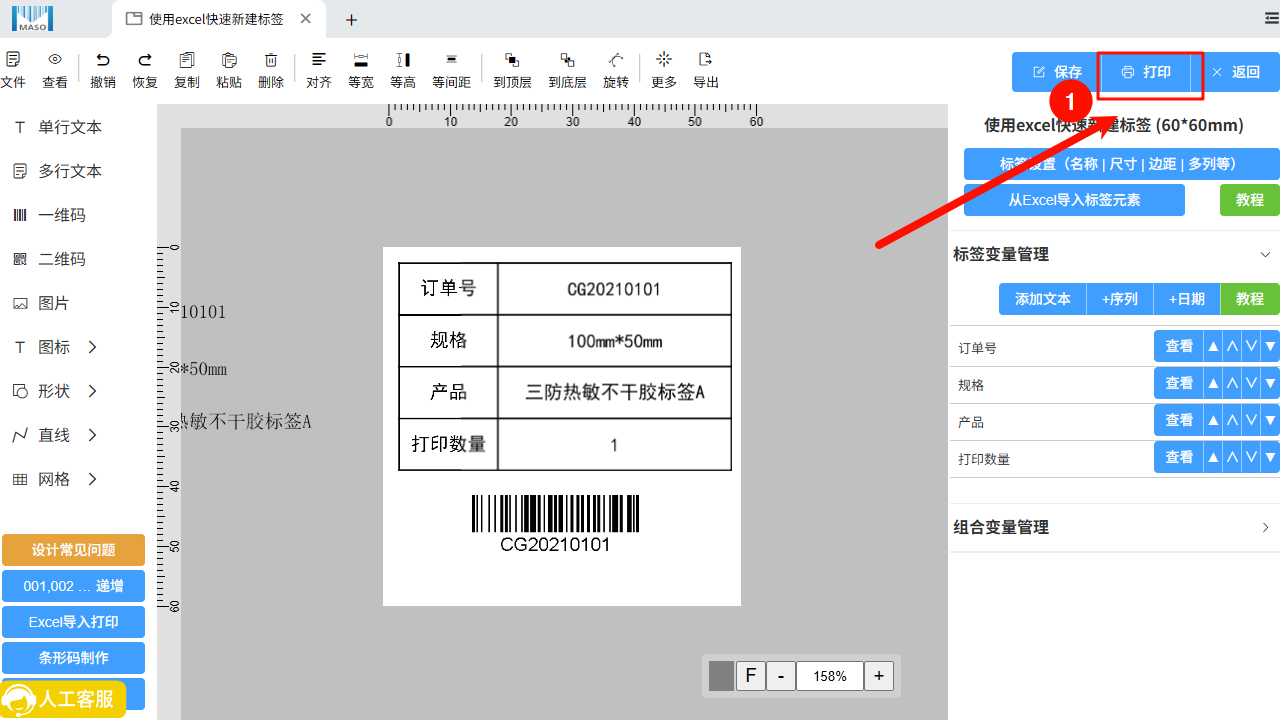Screen dimensions: 1280x720
Task: Open 更多 (more) toolbar options
Action: [664, 70]
